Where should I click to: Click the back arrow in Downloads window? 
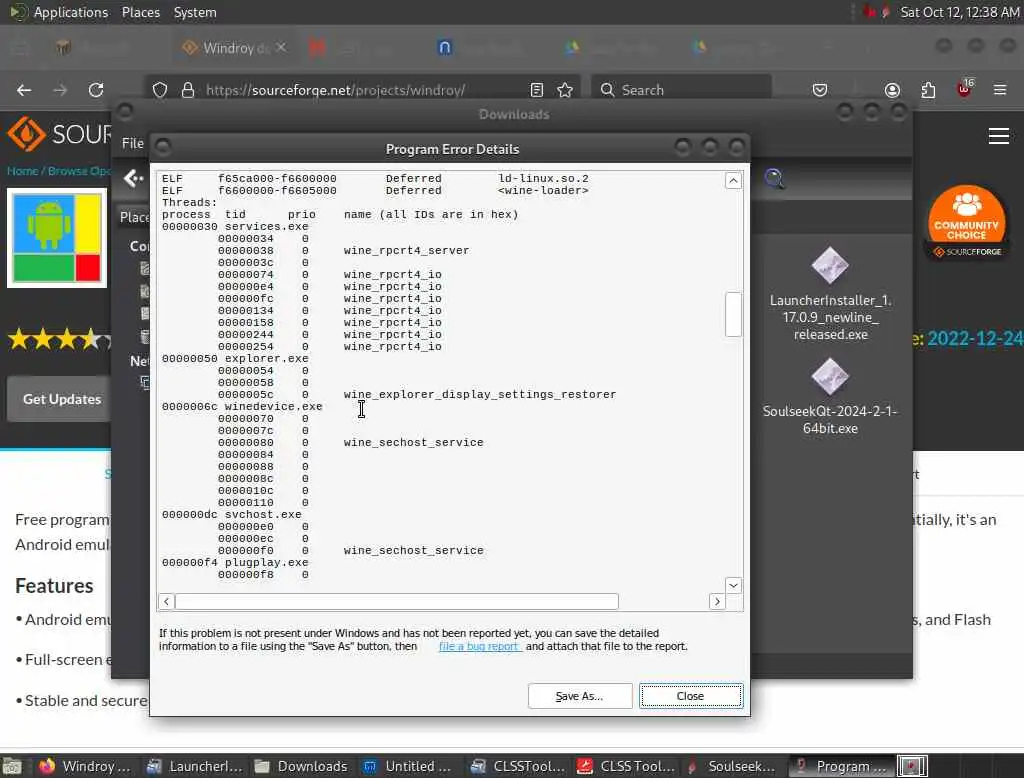click(133, 178)
